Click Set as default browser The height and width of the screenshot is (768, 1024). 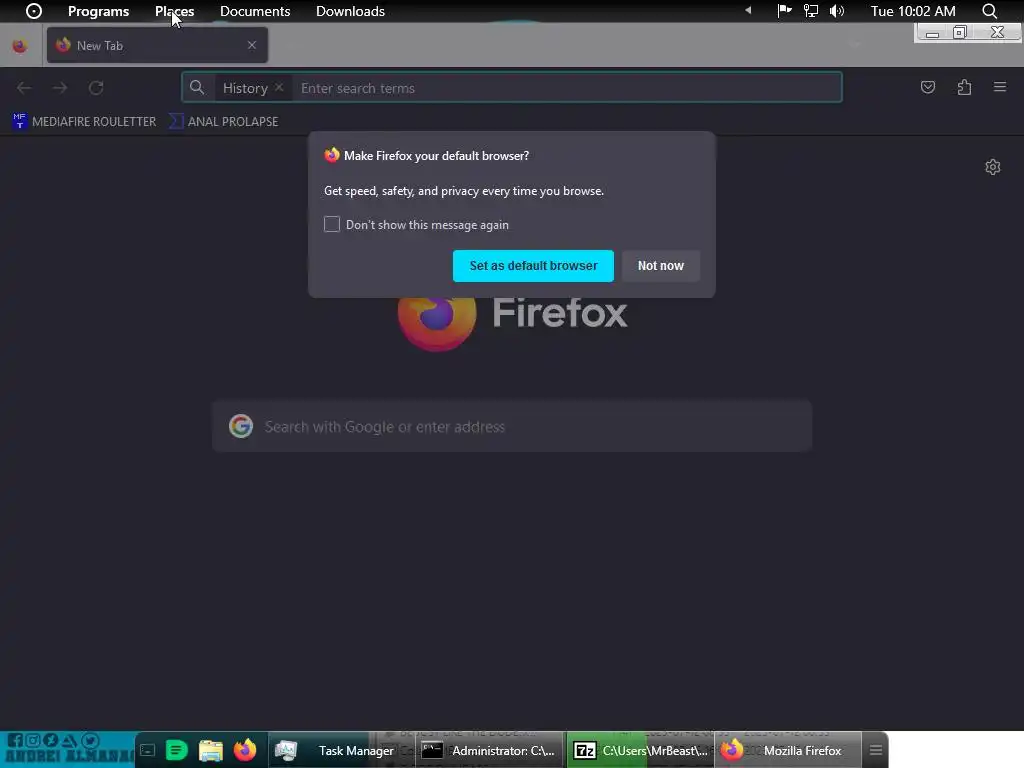pos(533,266)
